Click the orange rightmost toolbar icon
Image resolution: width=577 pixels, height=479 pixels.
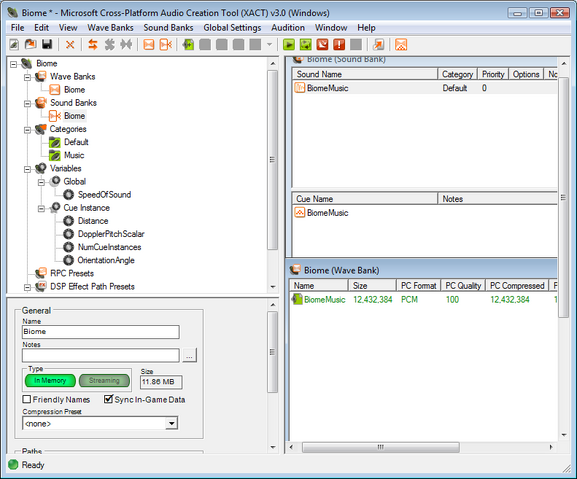pos(401,45)
